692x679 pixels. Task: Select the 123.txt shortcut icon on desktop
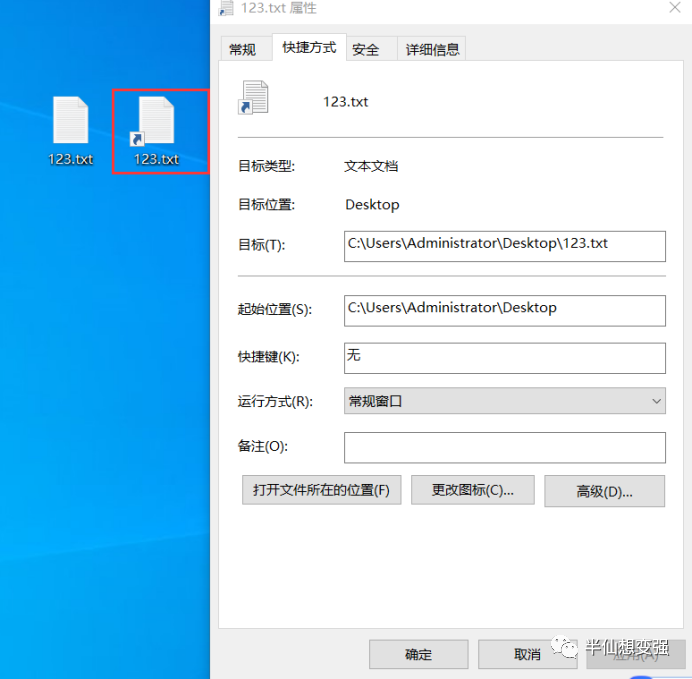coord(156,130)
